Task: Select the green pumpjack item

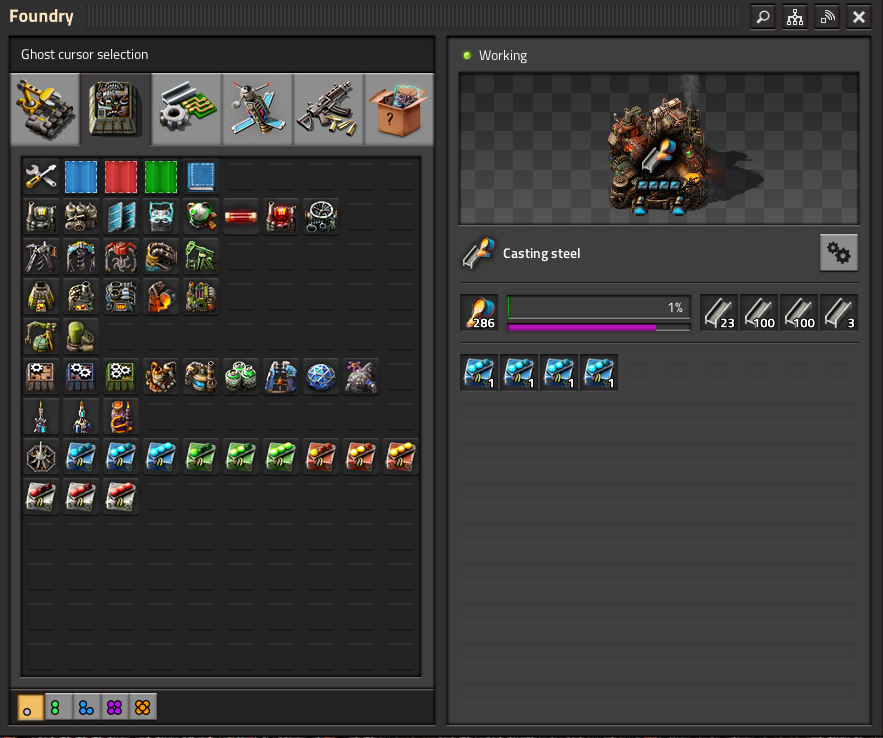Action: point(201,257)
